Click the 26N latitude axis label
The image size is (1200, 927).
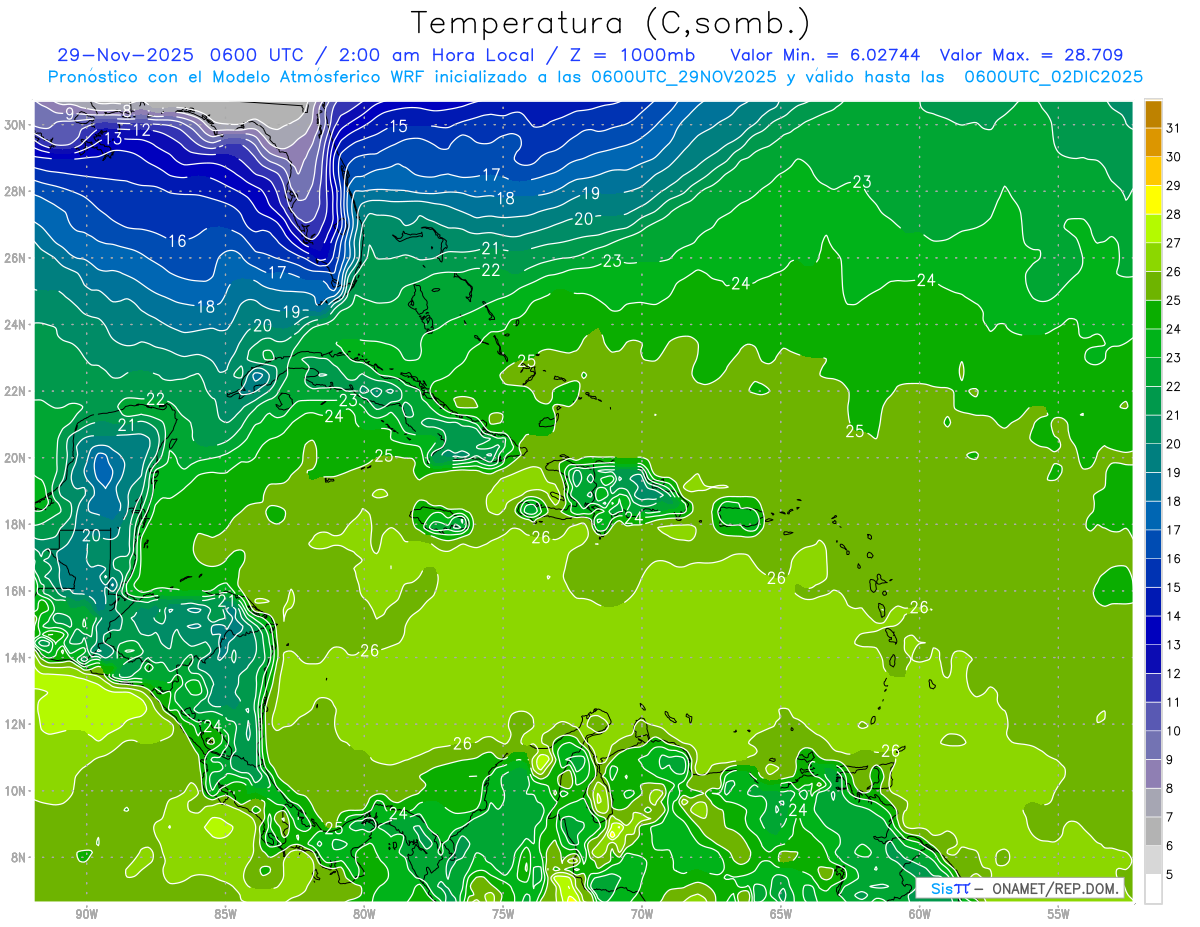pyautogui.click(x=17, y=258)
